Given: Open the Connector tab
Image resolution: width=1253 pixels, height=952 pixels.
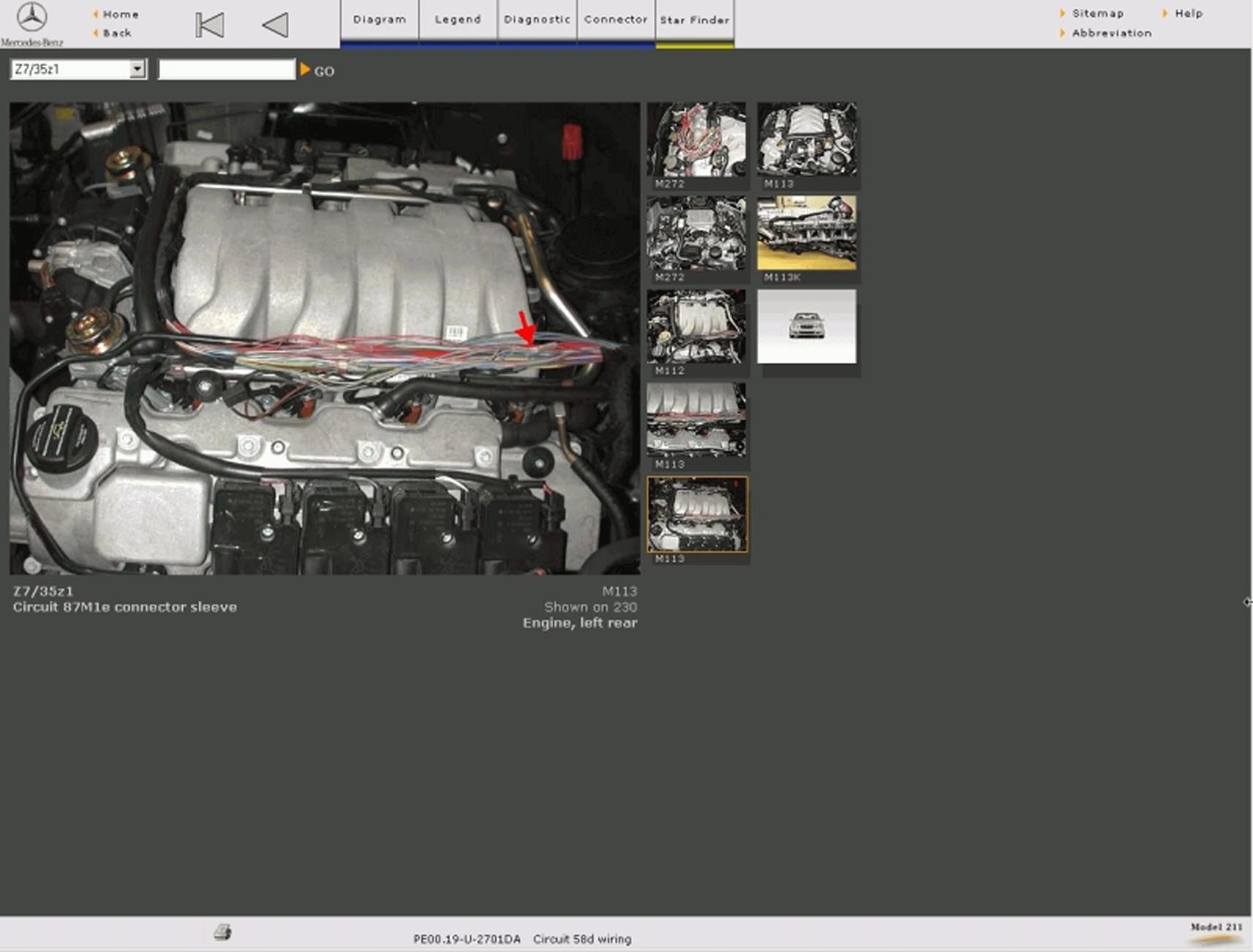Looking at the screenshot, I should [616, 20].
